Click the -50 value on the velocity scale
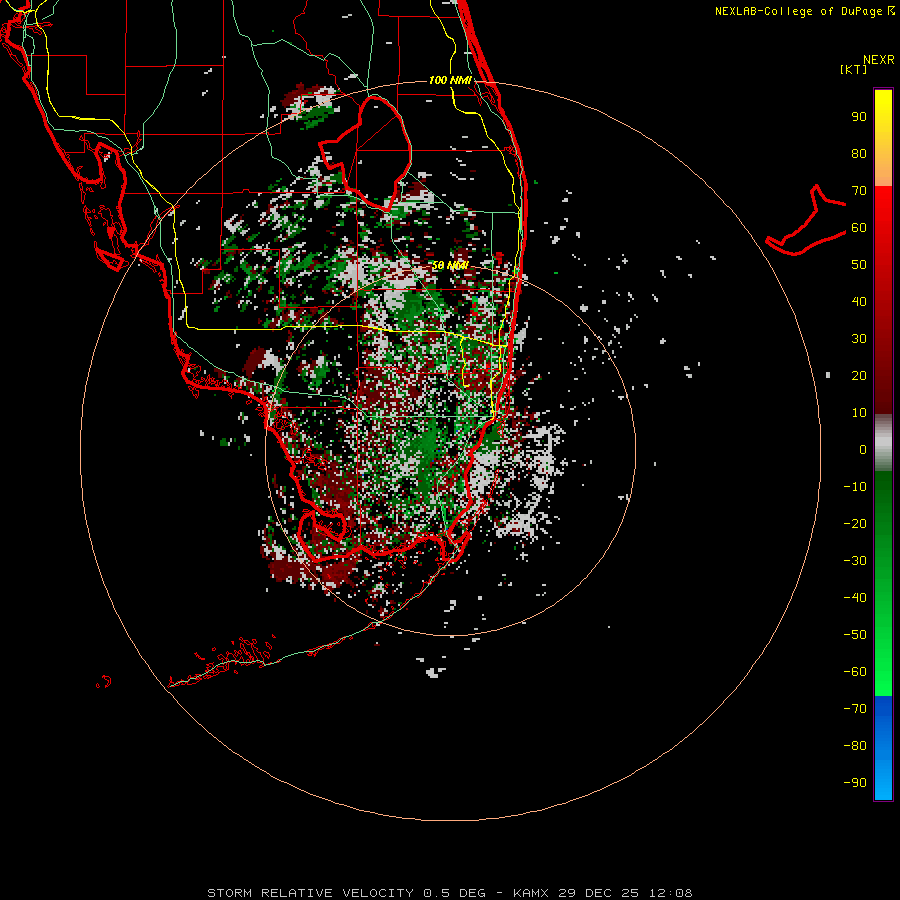The height and width of the screenshot is (900, 900). tap(855, 635)
